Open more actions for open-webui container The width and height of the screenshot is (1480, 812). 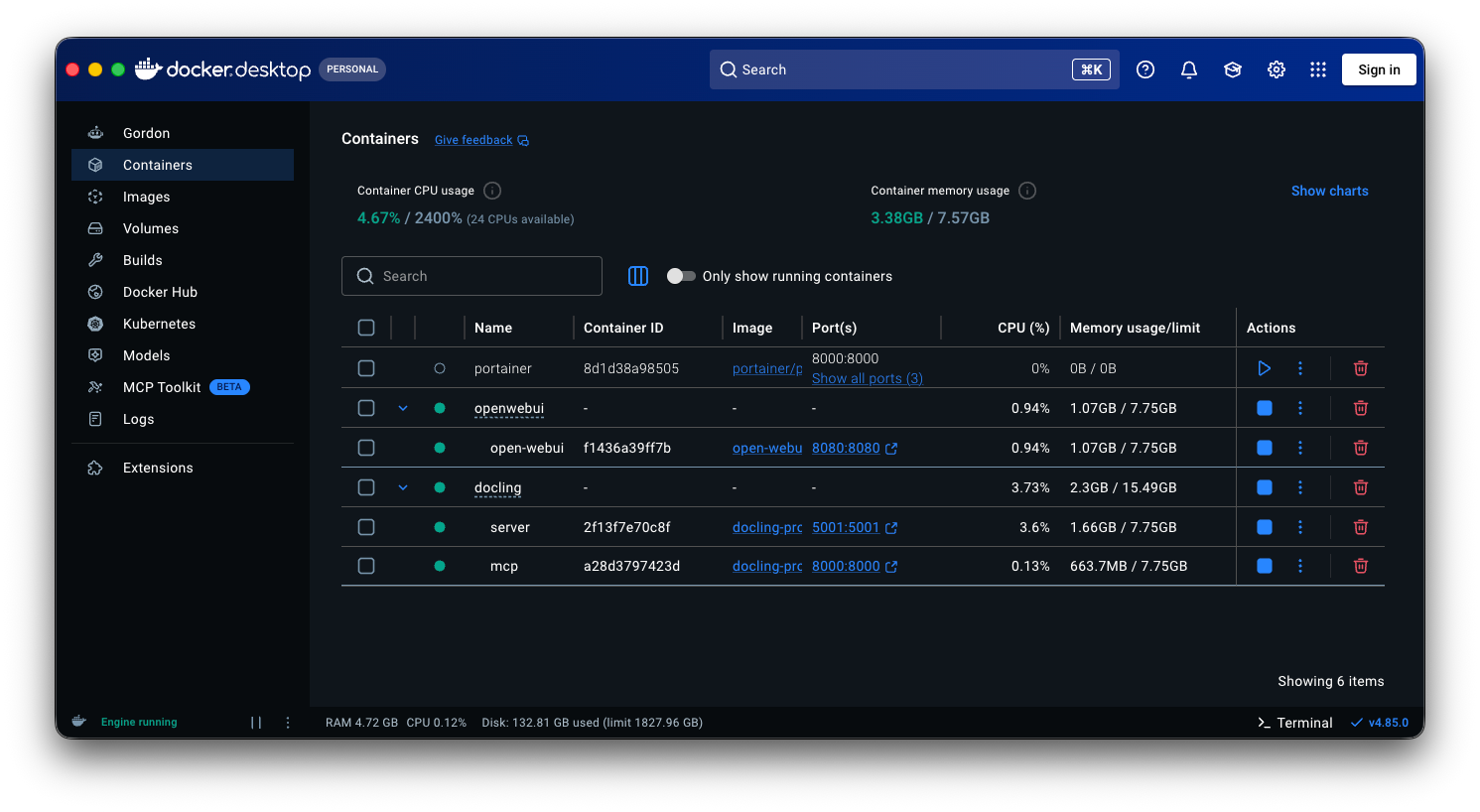[1300, 448]
